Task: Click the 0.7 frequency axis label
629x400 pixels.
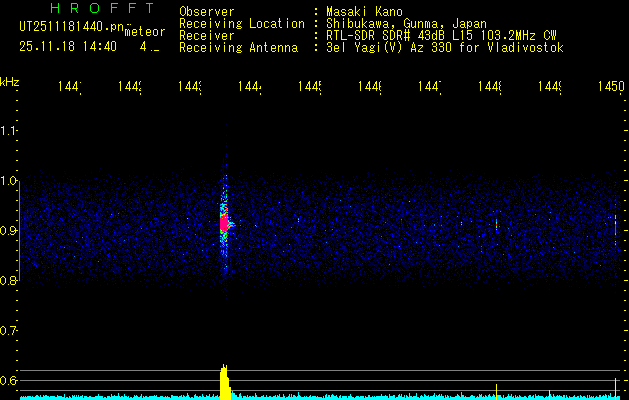Action: coord(9,331)
